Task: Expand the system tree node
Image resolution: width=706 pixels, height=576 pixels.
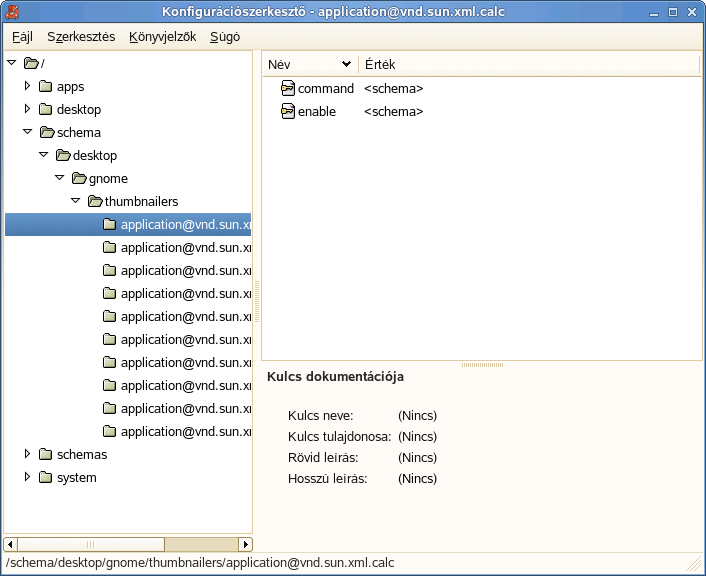Action: [x=27, y=476]
